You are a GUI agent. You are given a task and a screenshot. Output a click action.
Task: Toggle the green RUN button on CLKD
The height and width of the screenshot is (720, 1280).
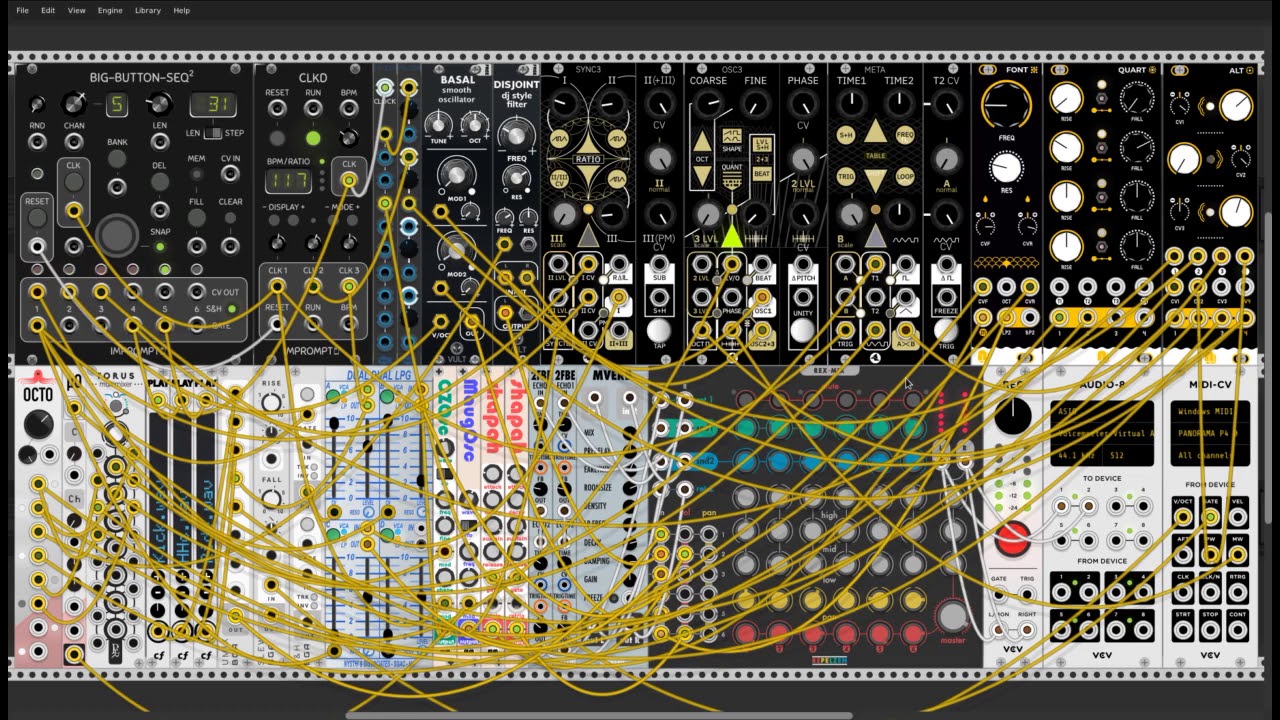click(x=313, y=138)
